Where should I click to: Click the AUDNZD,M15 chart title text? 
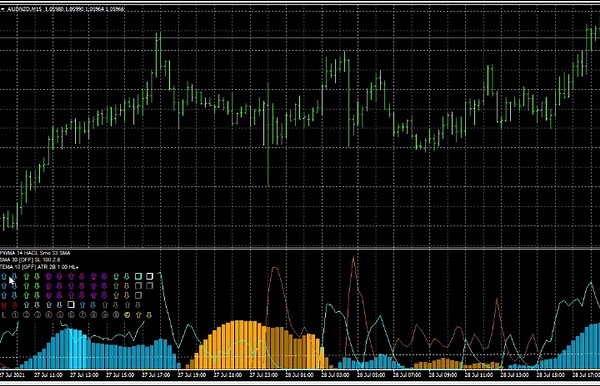(x=25, y=9)
